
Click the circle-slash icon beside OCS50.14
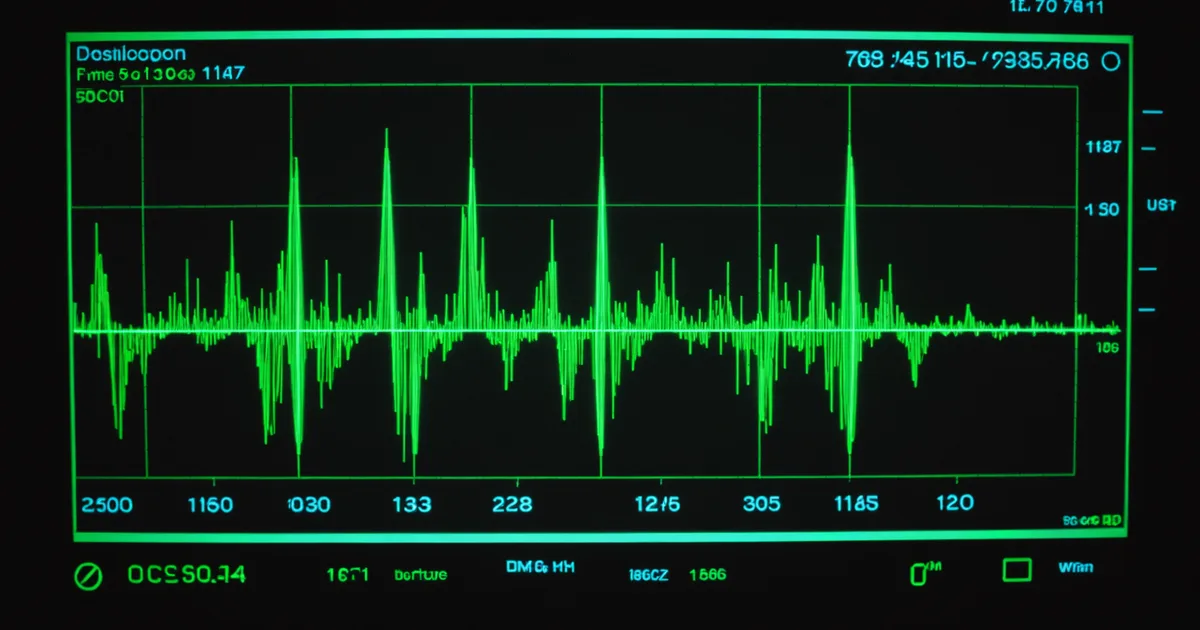(89, 575)
